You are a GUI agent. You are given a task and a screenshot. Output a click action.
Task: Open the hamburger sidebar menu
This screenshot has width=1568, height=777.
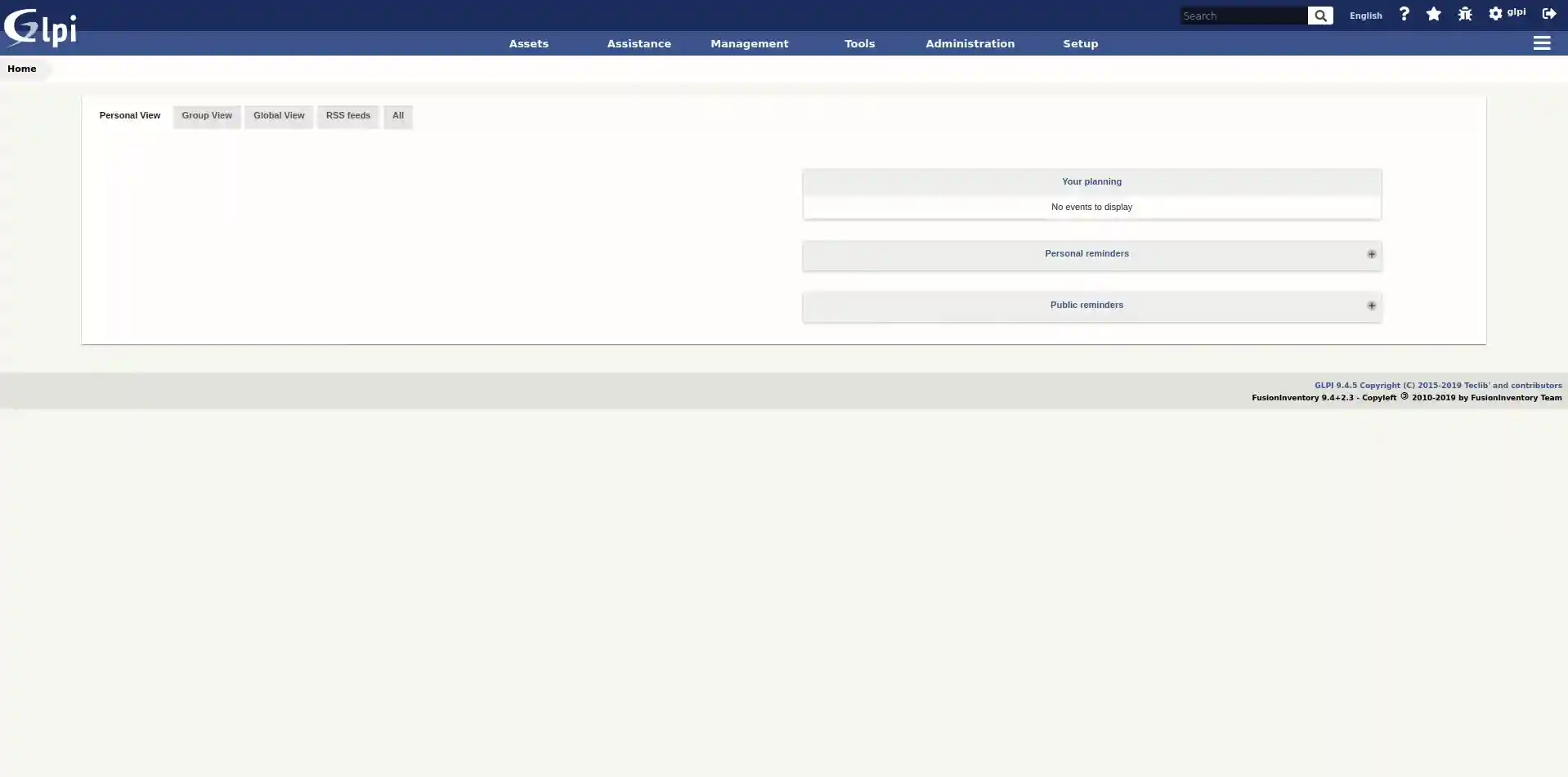[x=1541, y=43]
